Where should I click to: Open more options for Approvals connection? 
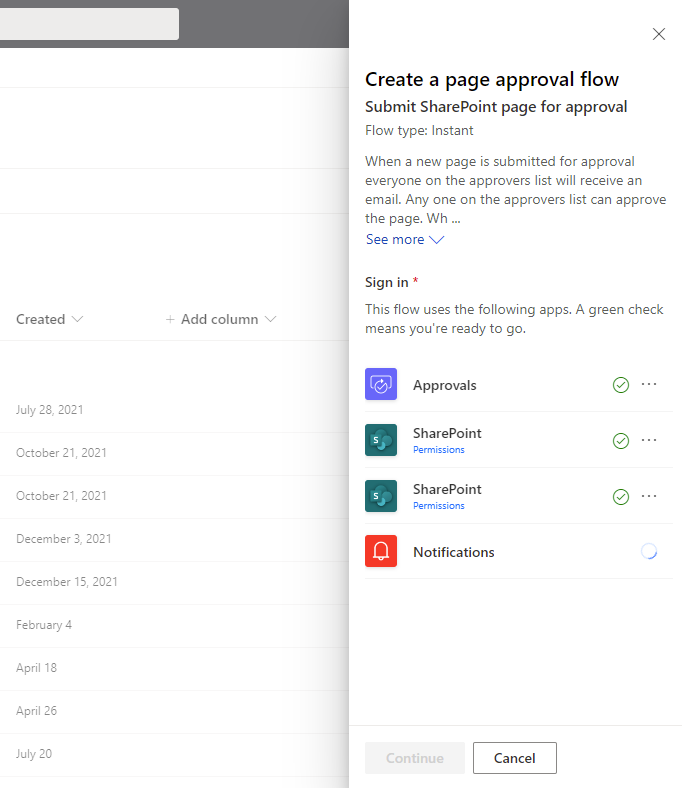click(x=649, y=384)
